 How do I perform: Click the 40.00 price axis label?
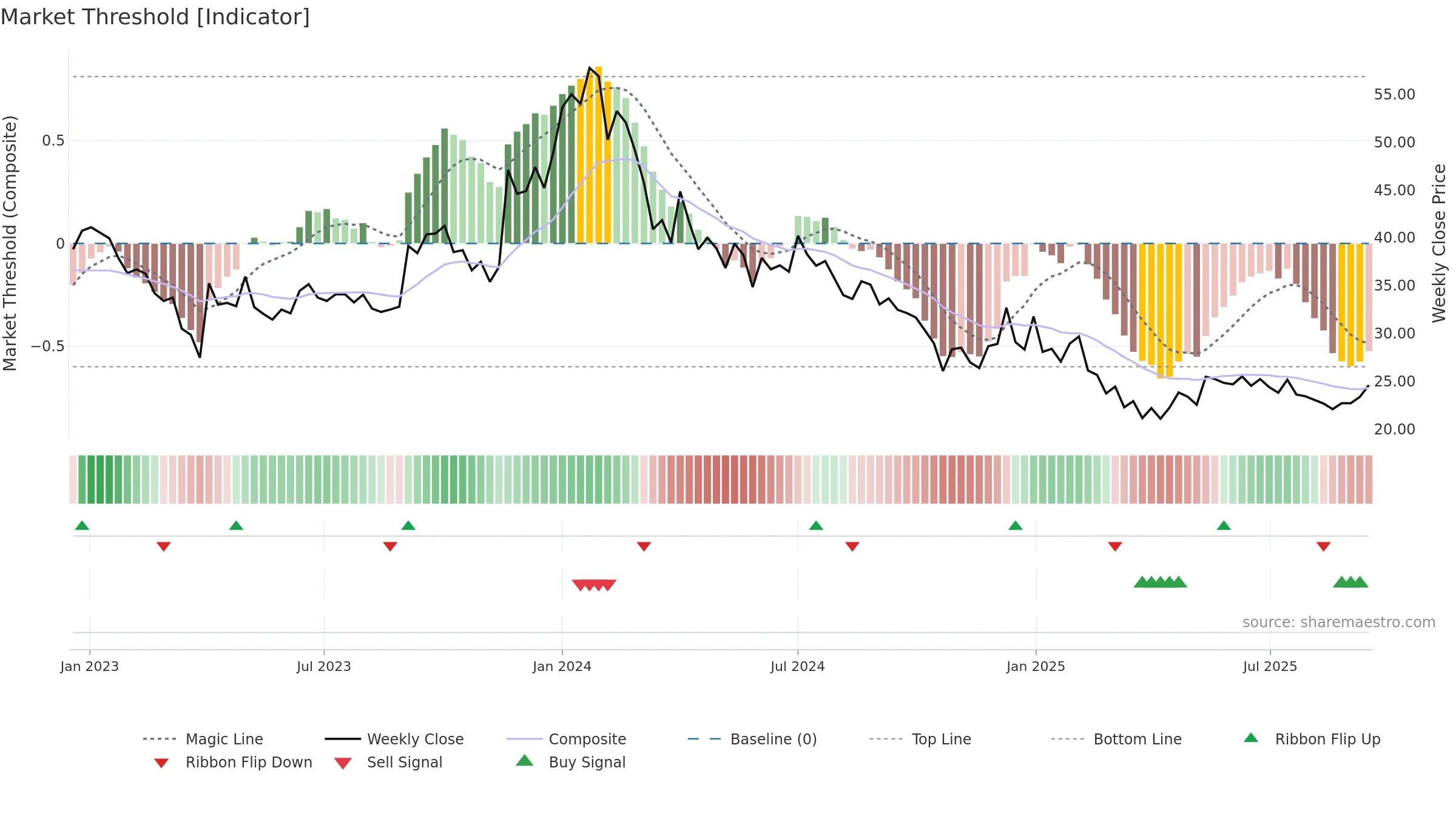(1395, 238)
